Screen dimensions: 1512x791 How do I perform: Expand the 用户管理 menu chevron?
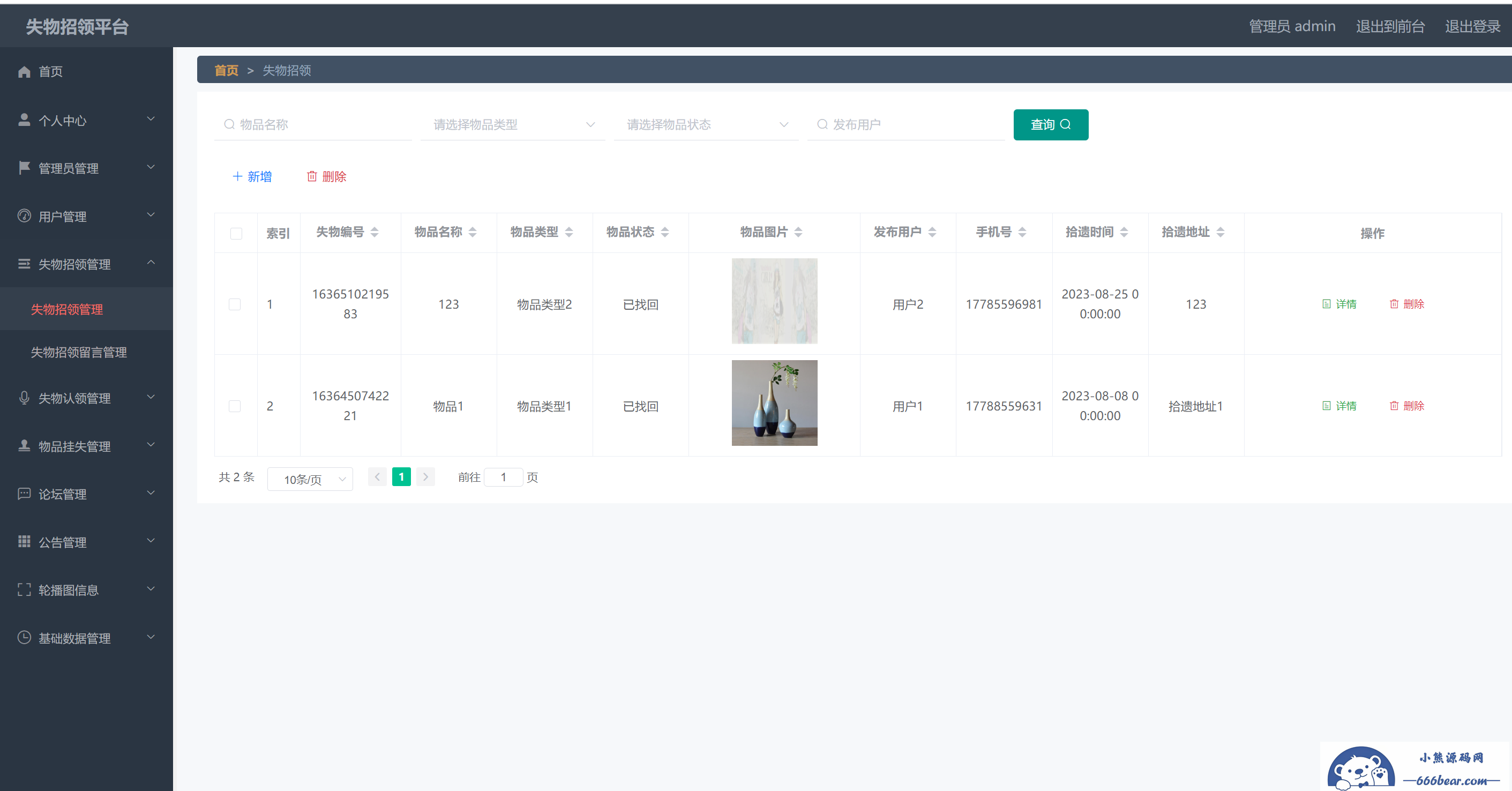(x=151, y=215)
